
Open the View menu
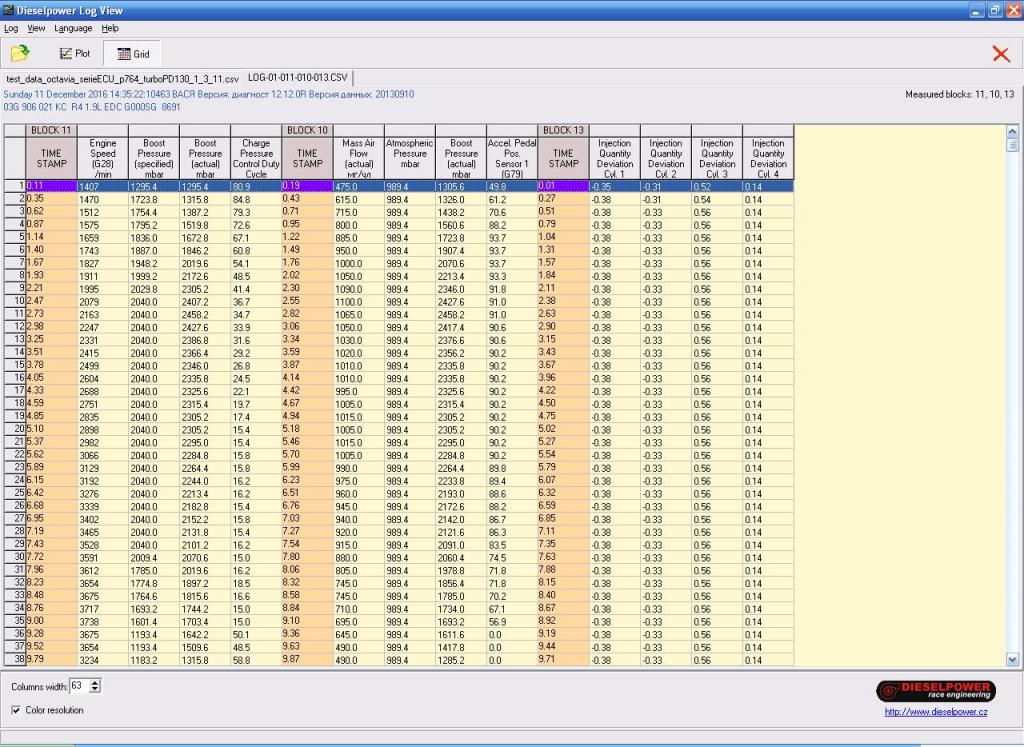36,28
